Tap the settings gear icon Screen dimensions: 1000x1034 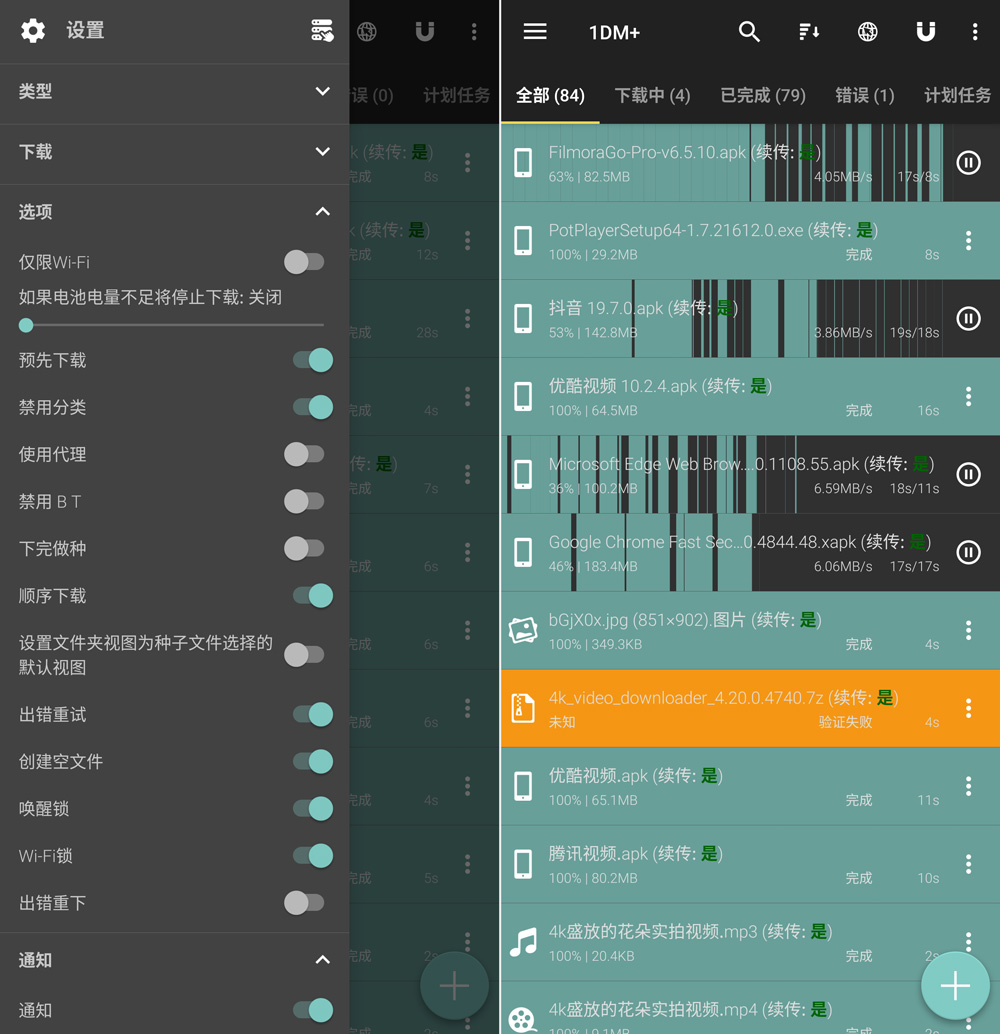33,30
